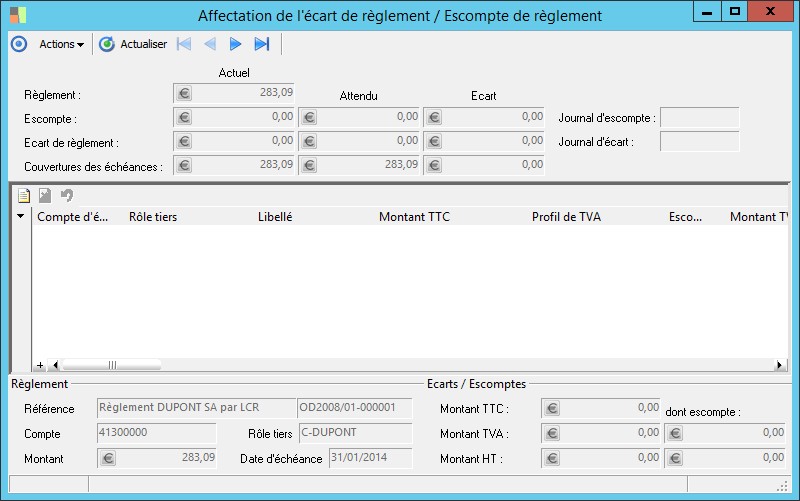Click the Journal d'escompte input field

699,117
